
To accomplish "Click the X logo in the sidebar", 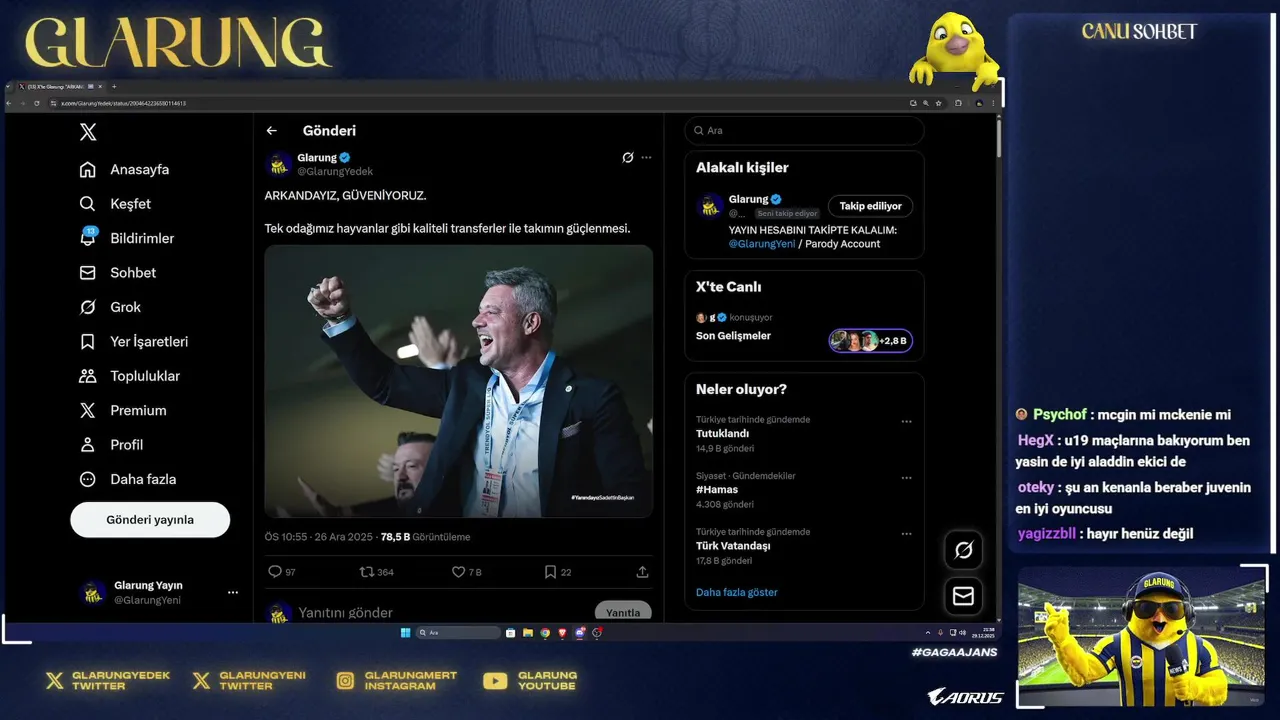I will click(88, 131).
